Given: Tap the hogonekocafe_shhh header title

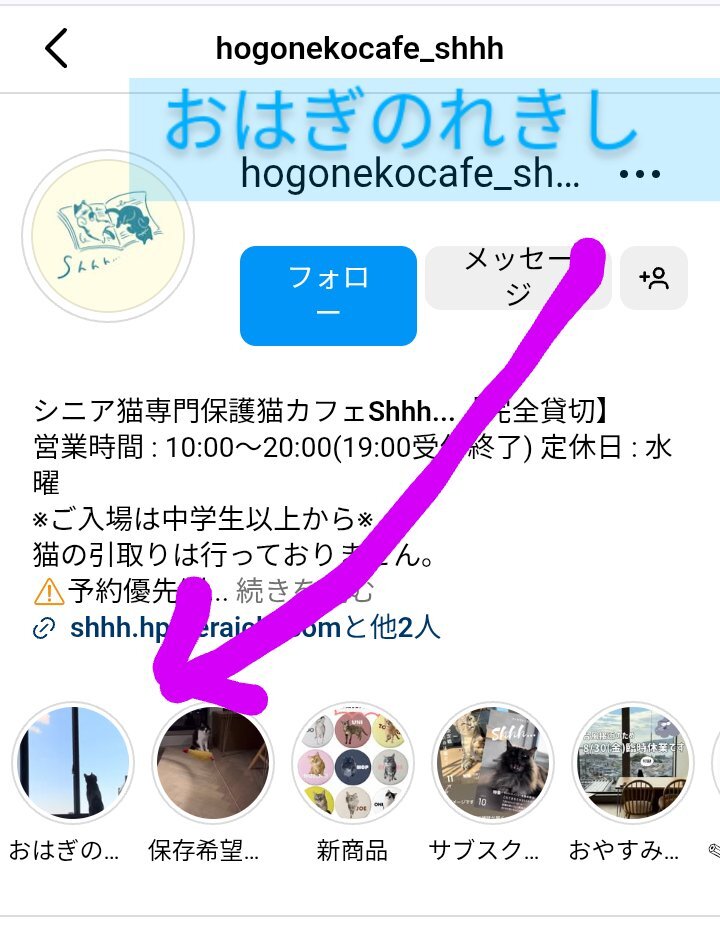Looking at the screenshot, I should pos(359,49).
